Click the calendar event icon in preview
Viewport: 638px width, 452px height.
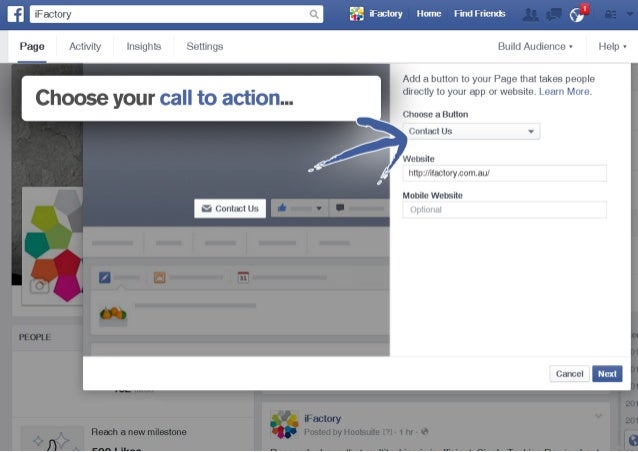point(243,277)
